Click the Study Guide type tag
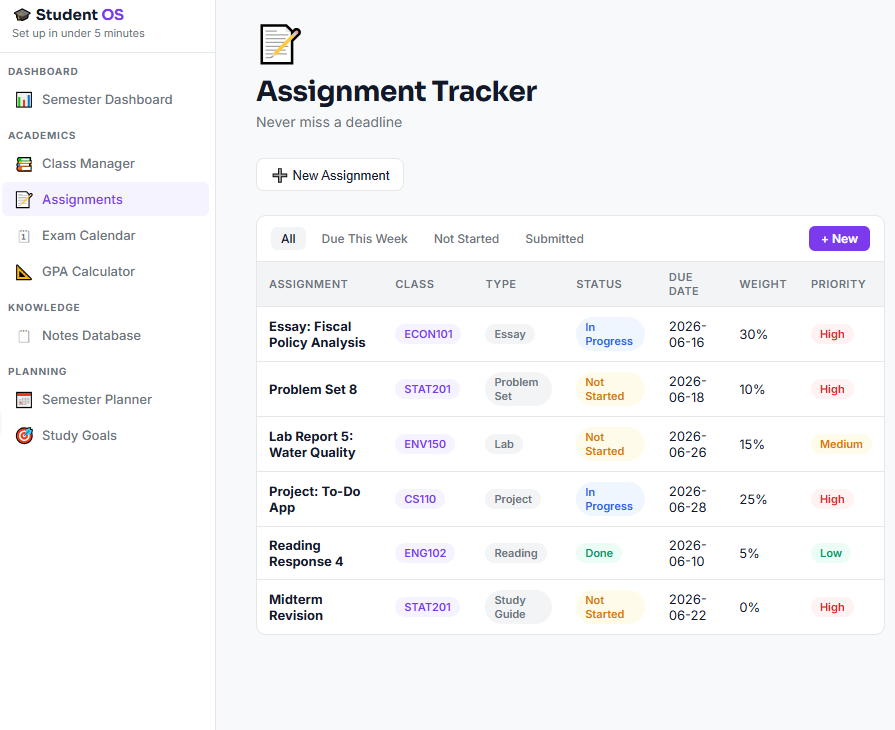This screenshot has height=730, width=895. pos(518,607)
